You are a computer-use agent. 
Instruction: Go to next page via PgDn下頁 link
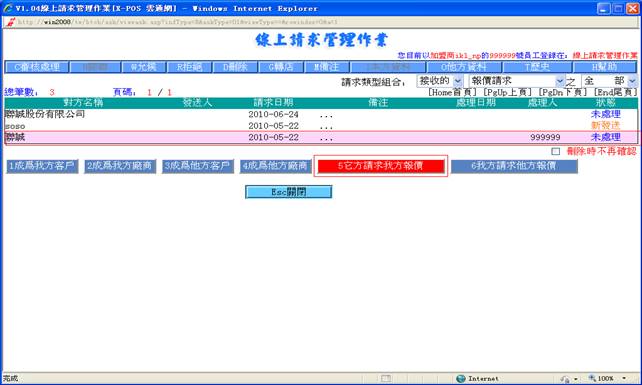(563, 93)
